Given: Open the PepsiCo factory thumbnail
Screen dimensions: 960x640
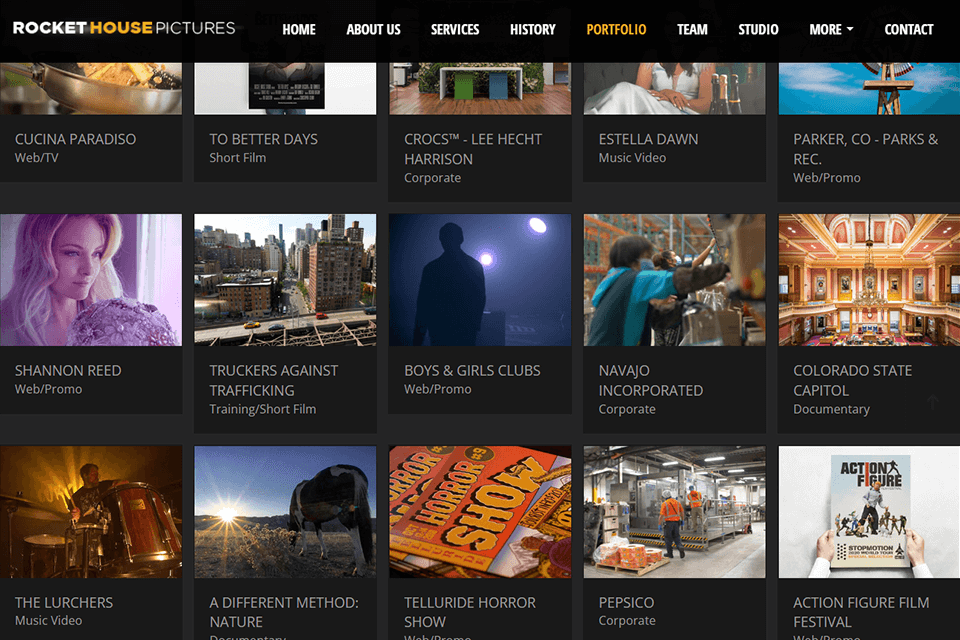Looking at the screenshot, I should [675, 512].
